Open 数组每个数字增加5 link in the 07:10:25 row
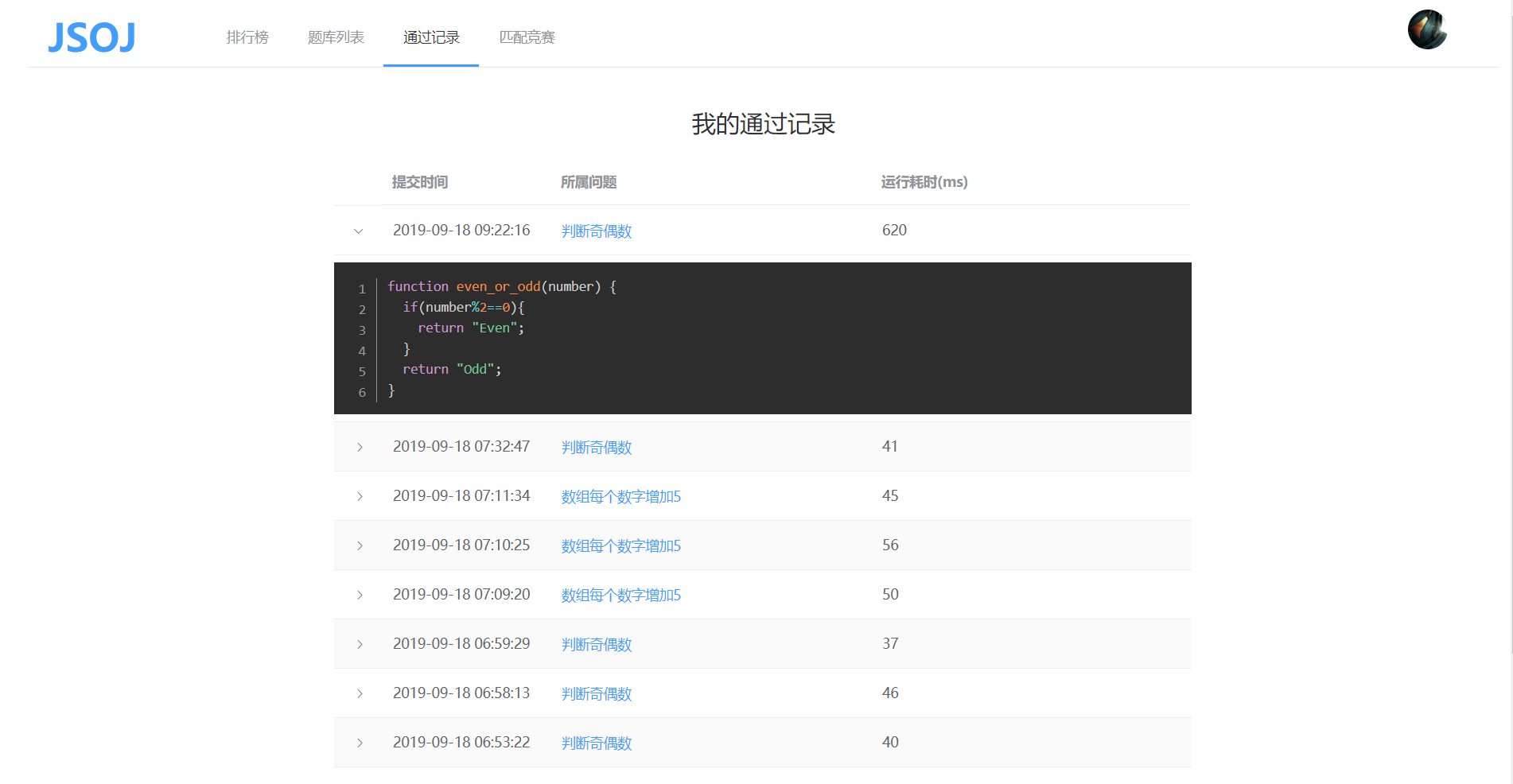 [621, 545]
